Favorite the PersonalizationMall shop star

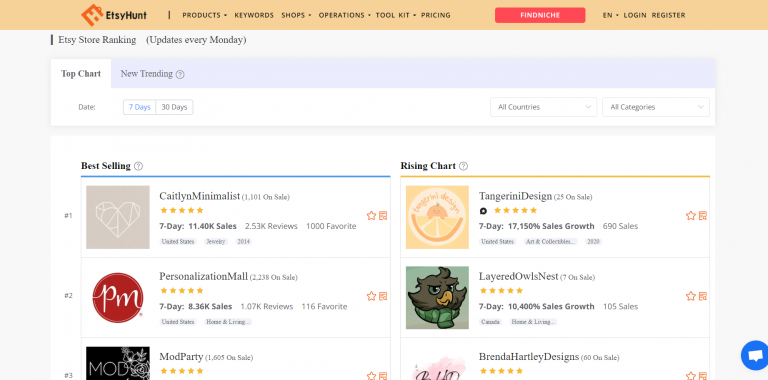(x=371, y=296)
